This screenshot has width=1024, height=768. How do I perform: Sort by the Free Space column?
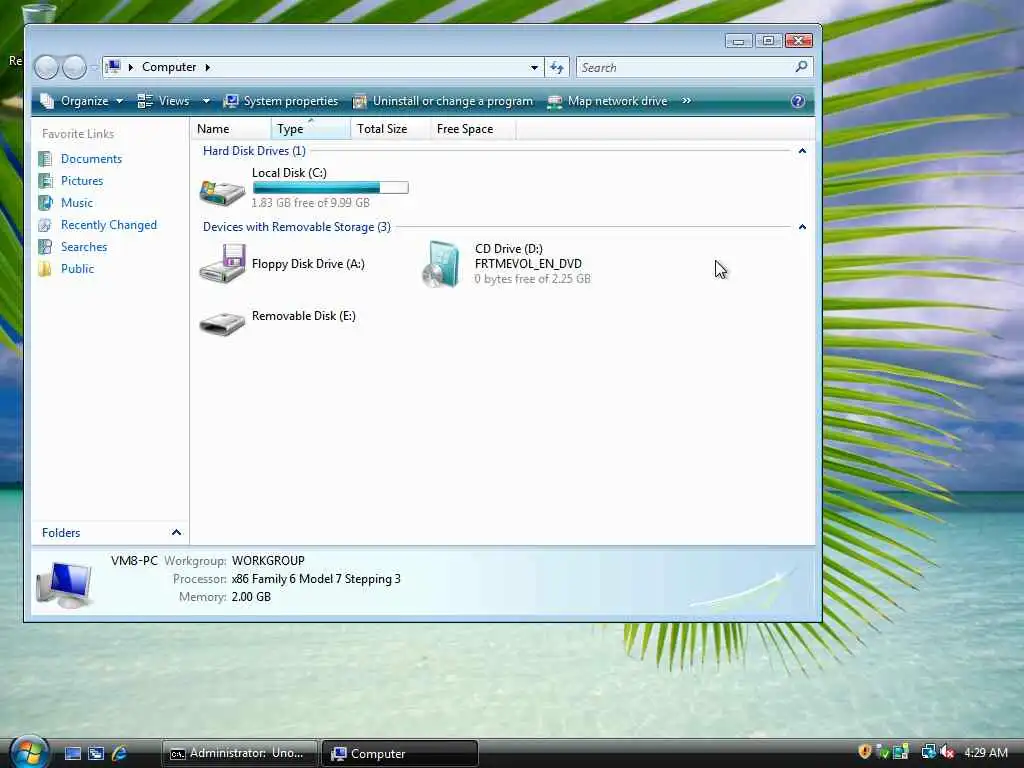pyautogui.click(x=473, y=129)
